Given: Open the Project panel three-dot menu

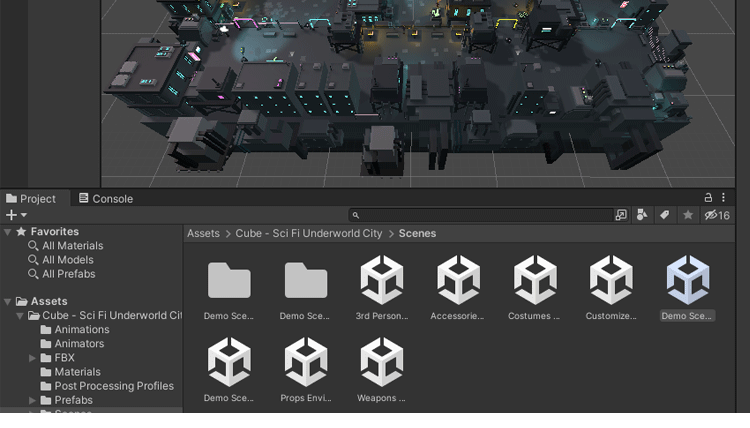Looking at the screenshot, I should (725, 198).
